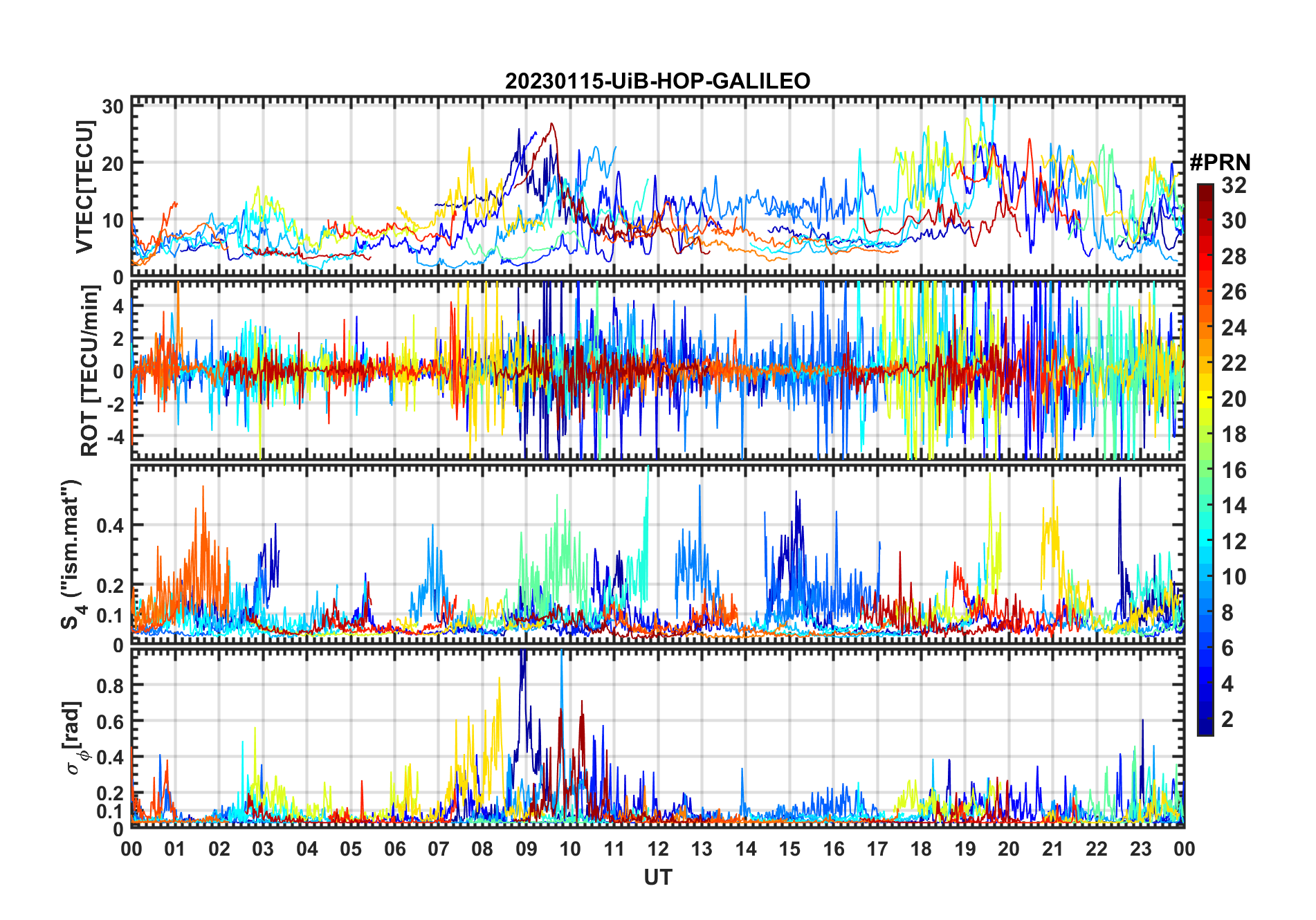Select colorbar tick label 28
Viewport: 1316px width, 920px height.
(x=1234, y=257)
